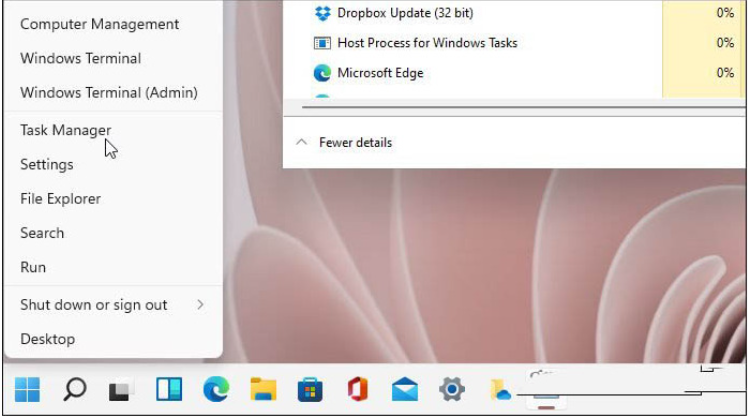748x416 pixels.
Task: Click the Windows Start button
Action: point(28,389)
